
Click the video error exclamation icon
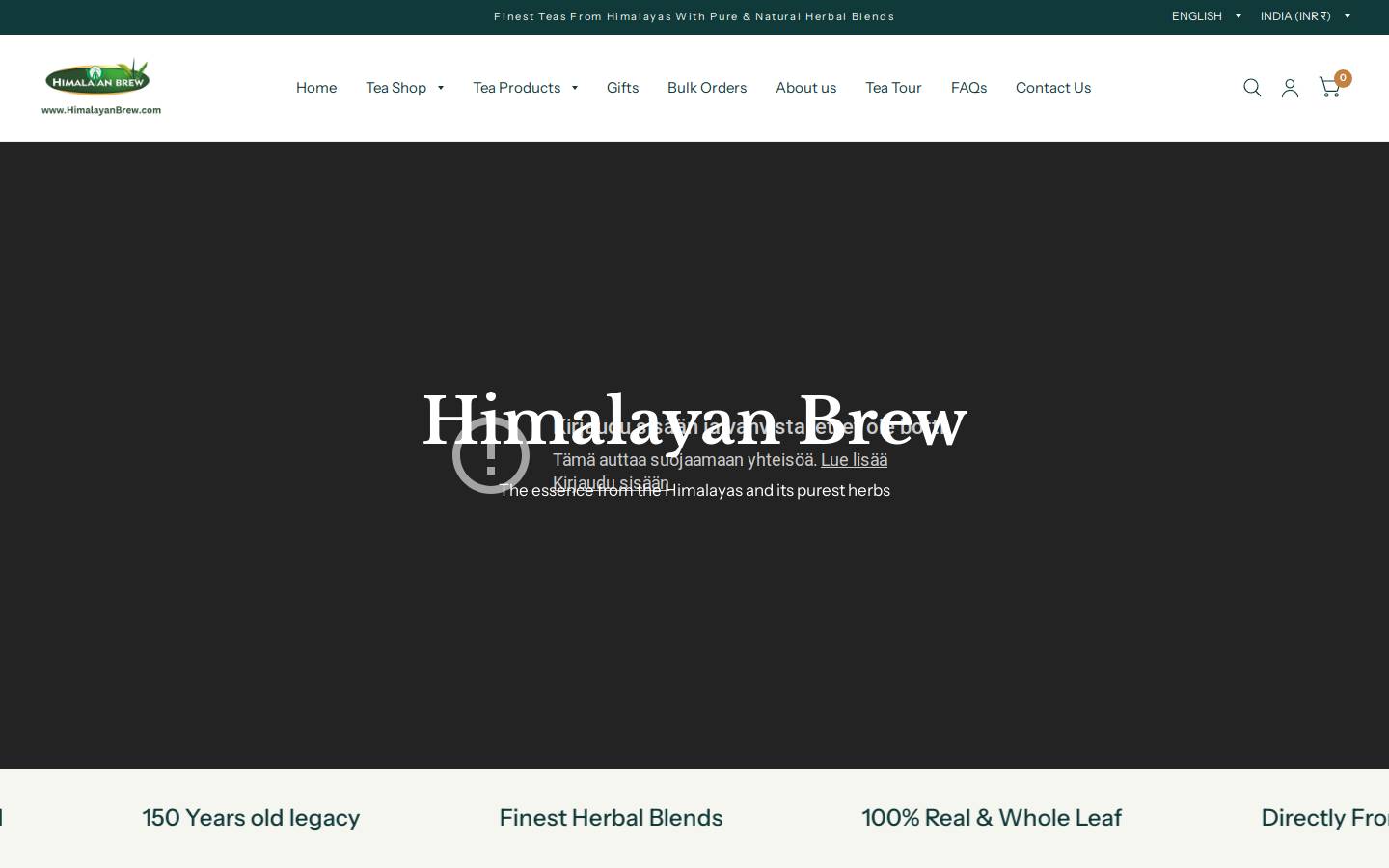[491, 454]
